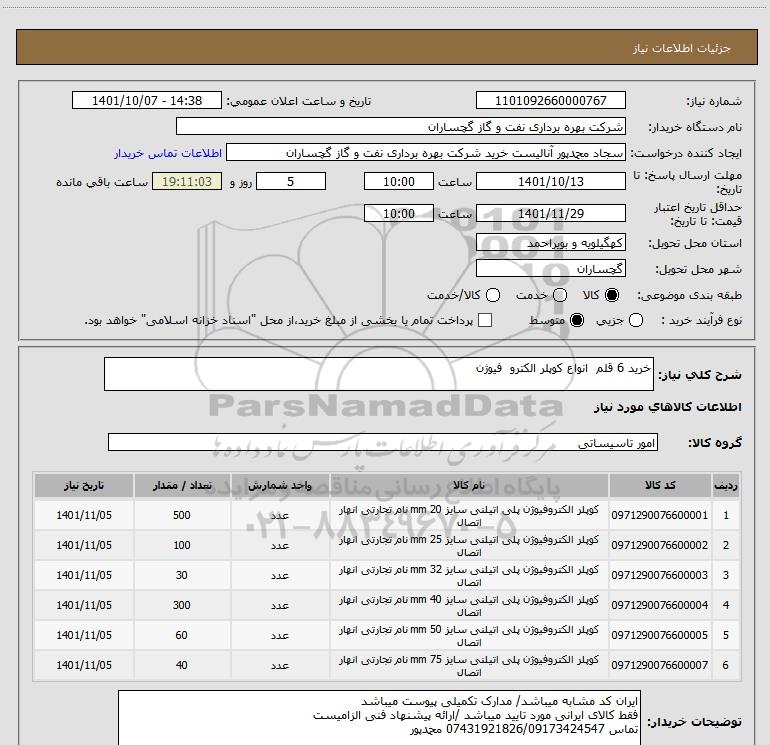The width and height of the screenshot is (770, 745).
Task: Click the response deadline date 1401/10/13
Action: [550, 181]
